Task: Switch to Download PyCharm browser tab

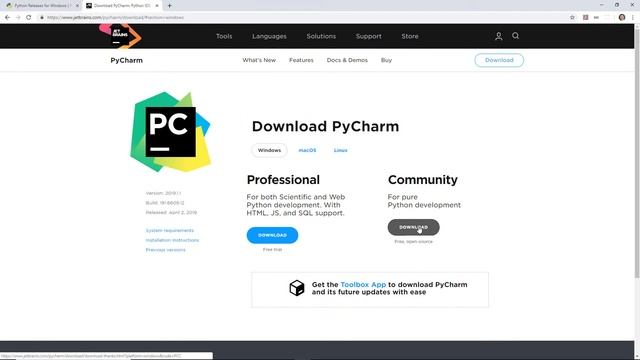Action: pos(122,6)
